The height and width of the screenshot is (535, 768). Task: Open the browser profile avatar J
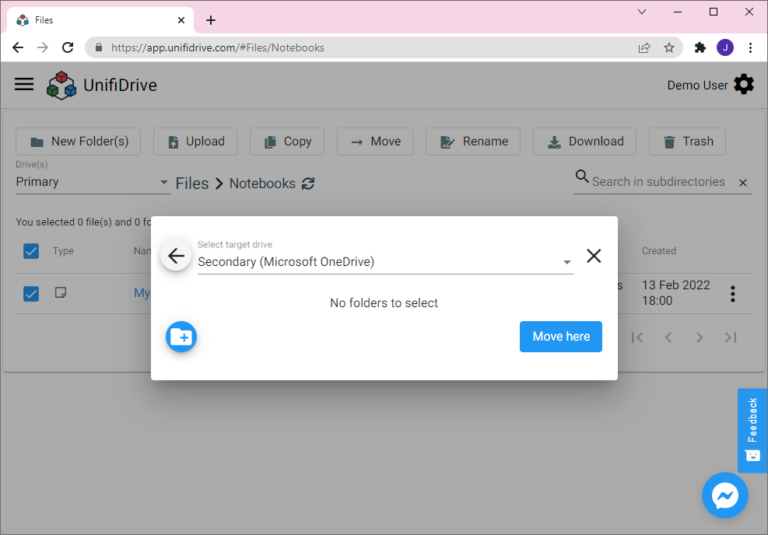tap(725, 48)
